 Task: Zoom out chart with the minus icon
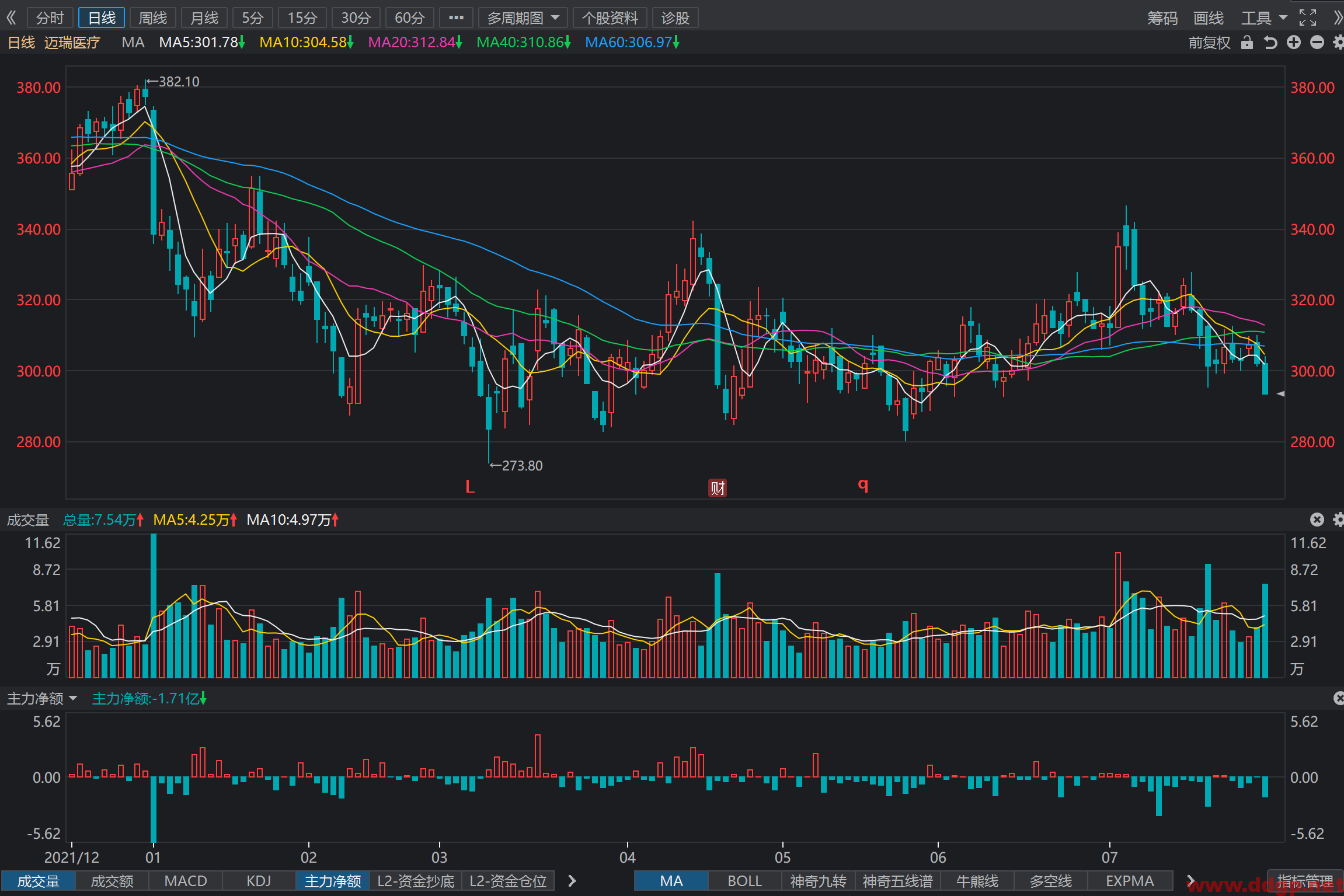(1317, 43)
